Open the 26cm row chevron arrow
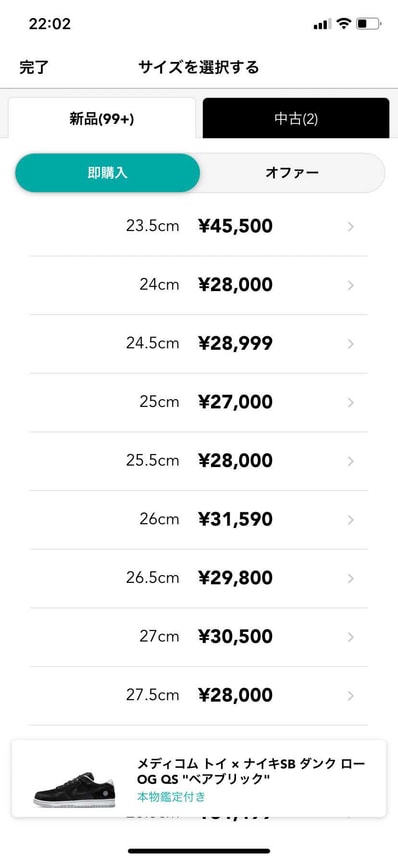 [351, 519]
